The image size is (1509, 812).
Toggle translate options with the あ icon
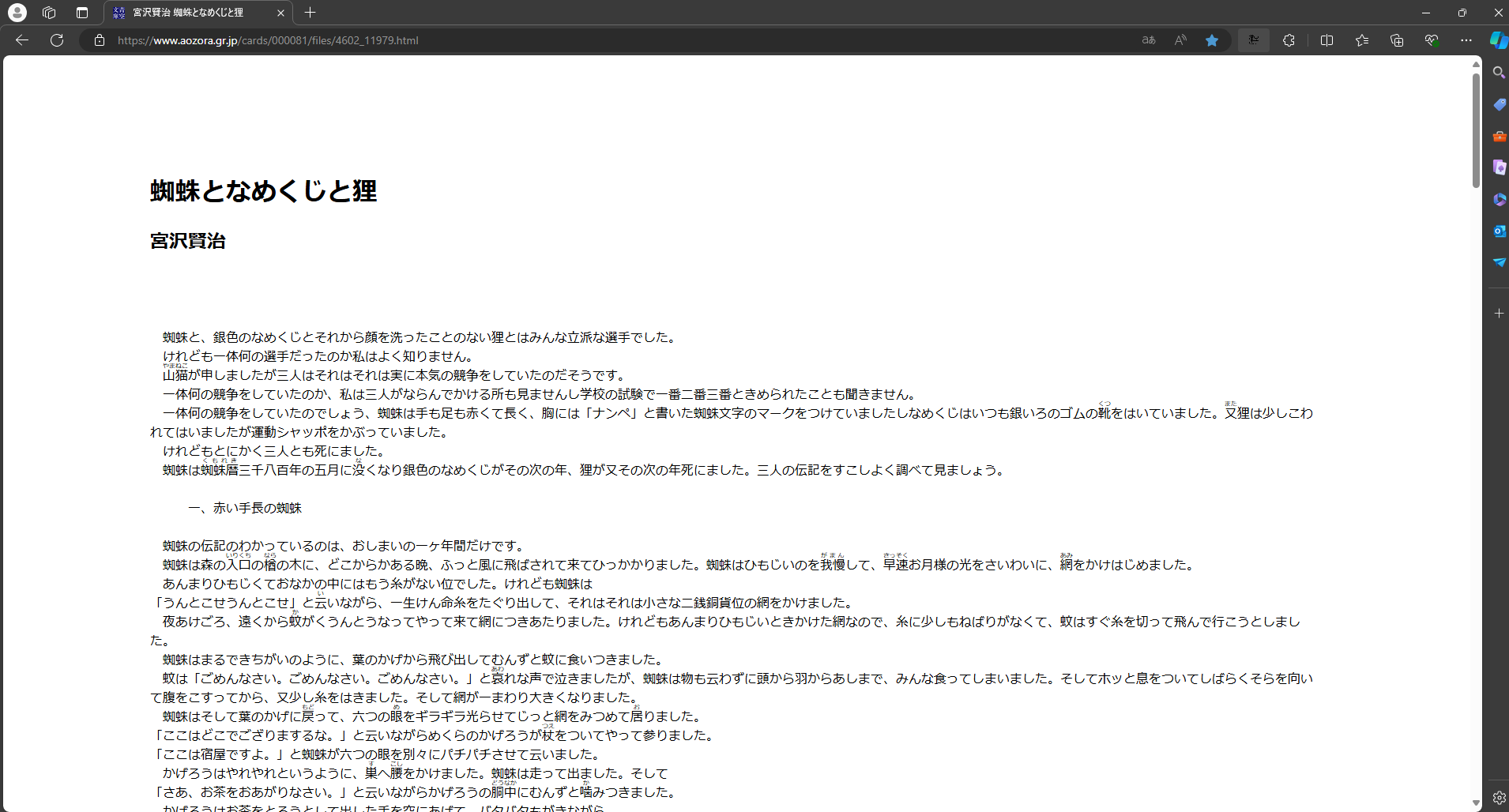(1148, 40)
